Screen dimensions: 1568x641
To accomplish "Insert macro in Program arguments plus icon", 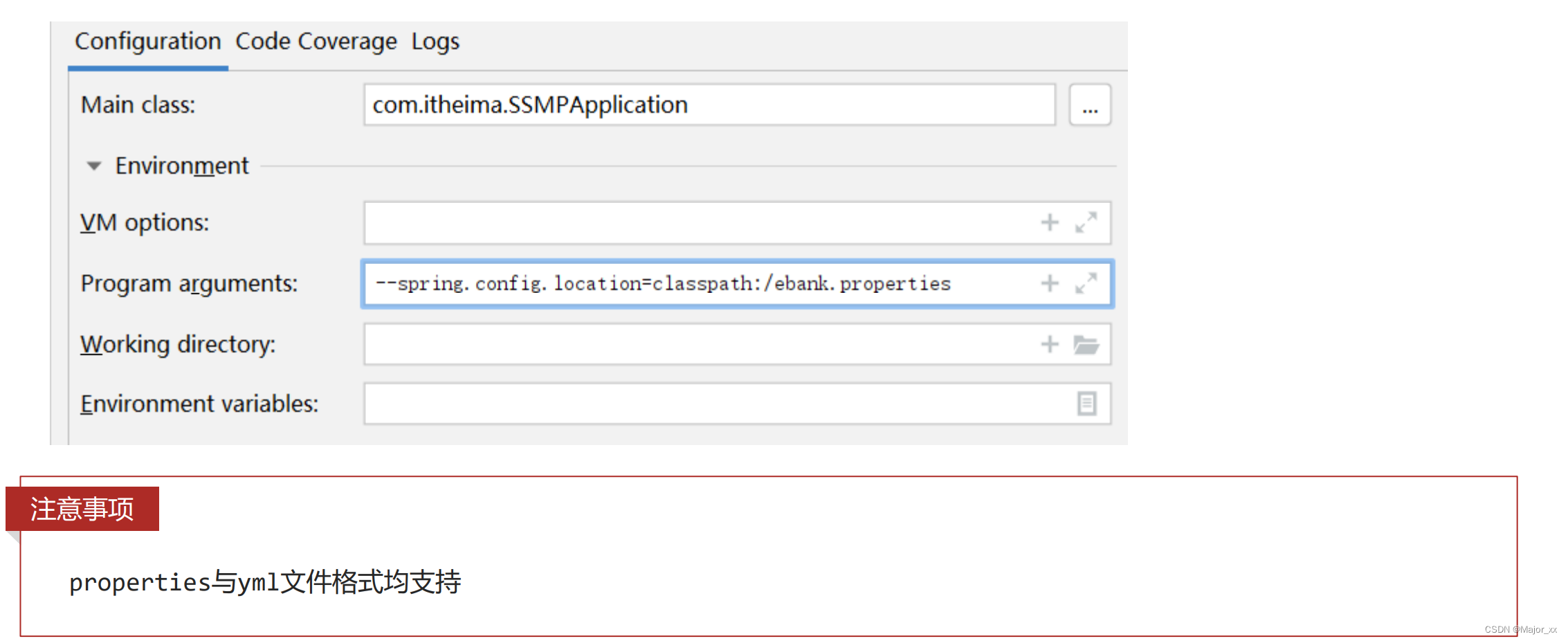I will (x=1050, y=283).
